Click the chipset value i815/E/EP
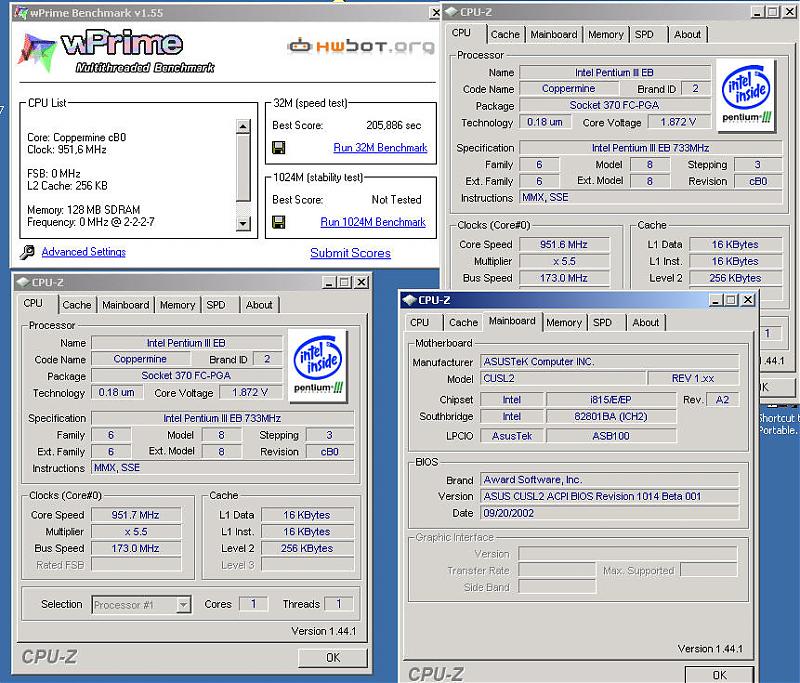The width and height of the screenshot is (800, 683). tap(611, 400)
